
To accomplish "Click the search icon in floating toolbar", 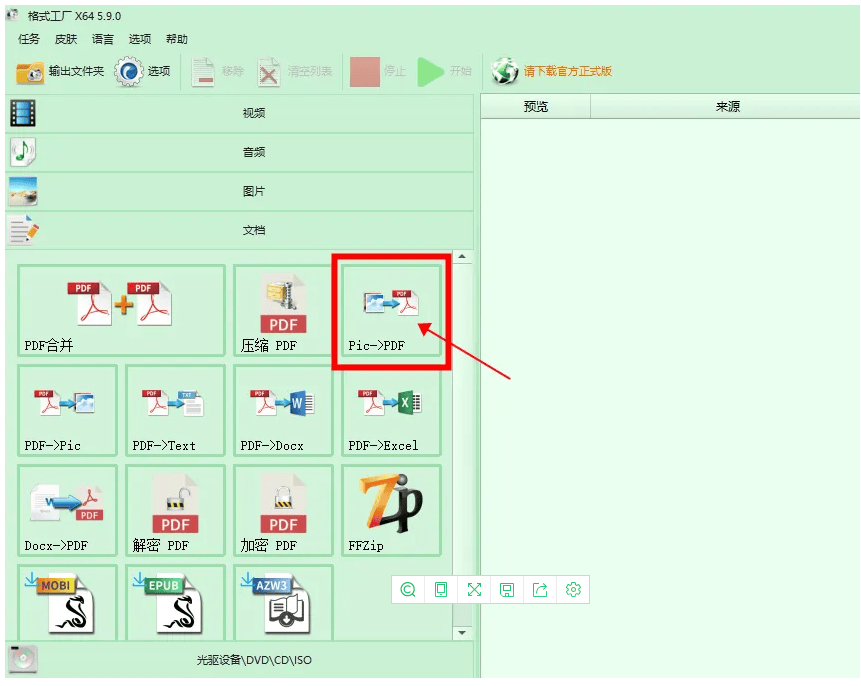I will [408, 590].
